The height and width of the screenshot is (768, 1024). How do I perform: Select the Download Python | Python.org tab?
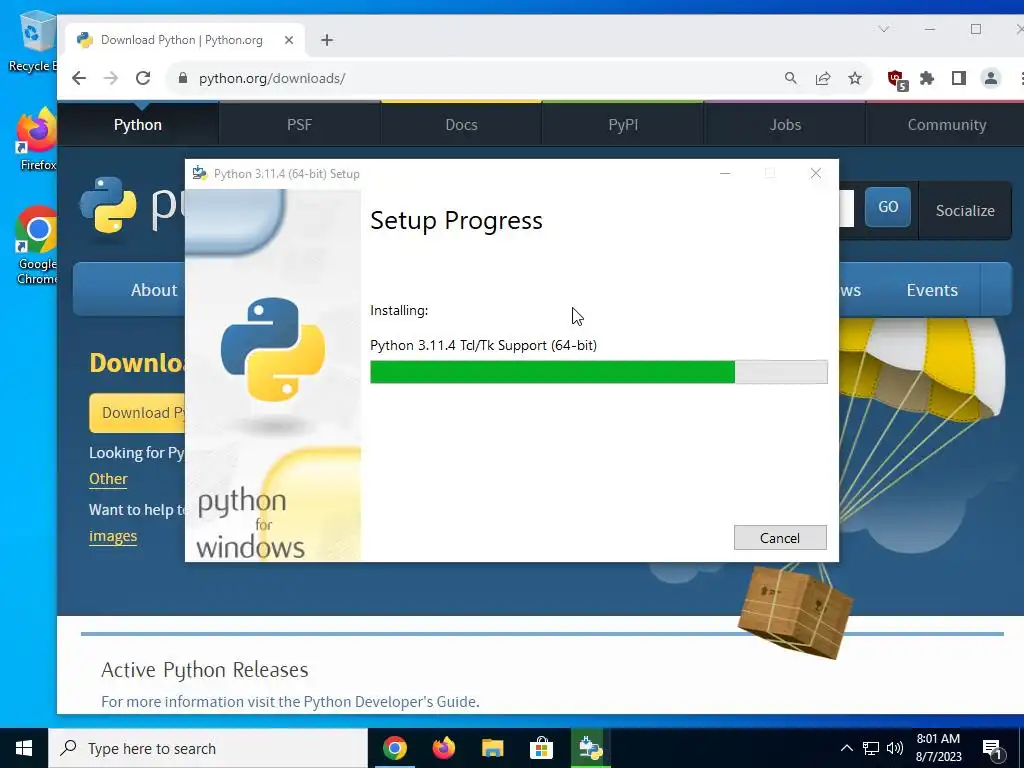(182, 40)
